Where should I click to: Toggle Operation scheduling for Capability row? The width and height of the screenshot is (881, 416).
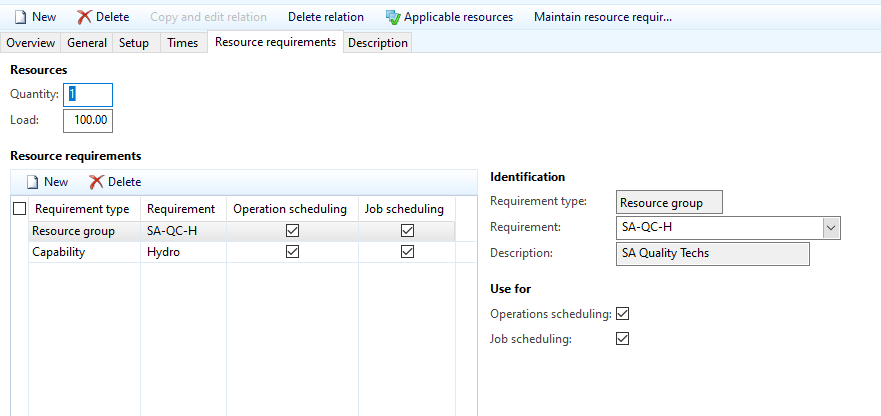point(292,252)
